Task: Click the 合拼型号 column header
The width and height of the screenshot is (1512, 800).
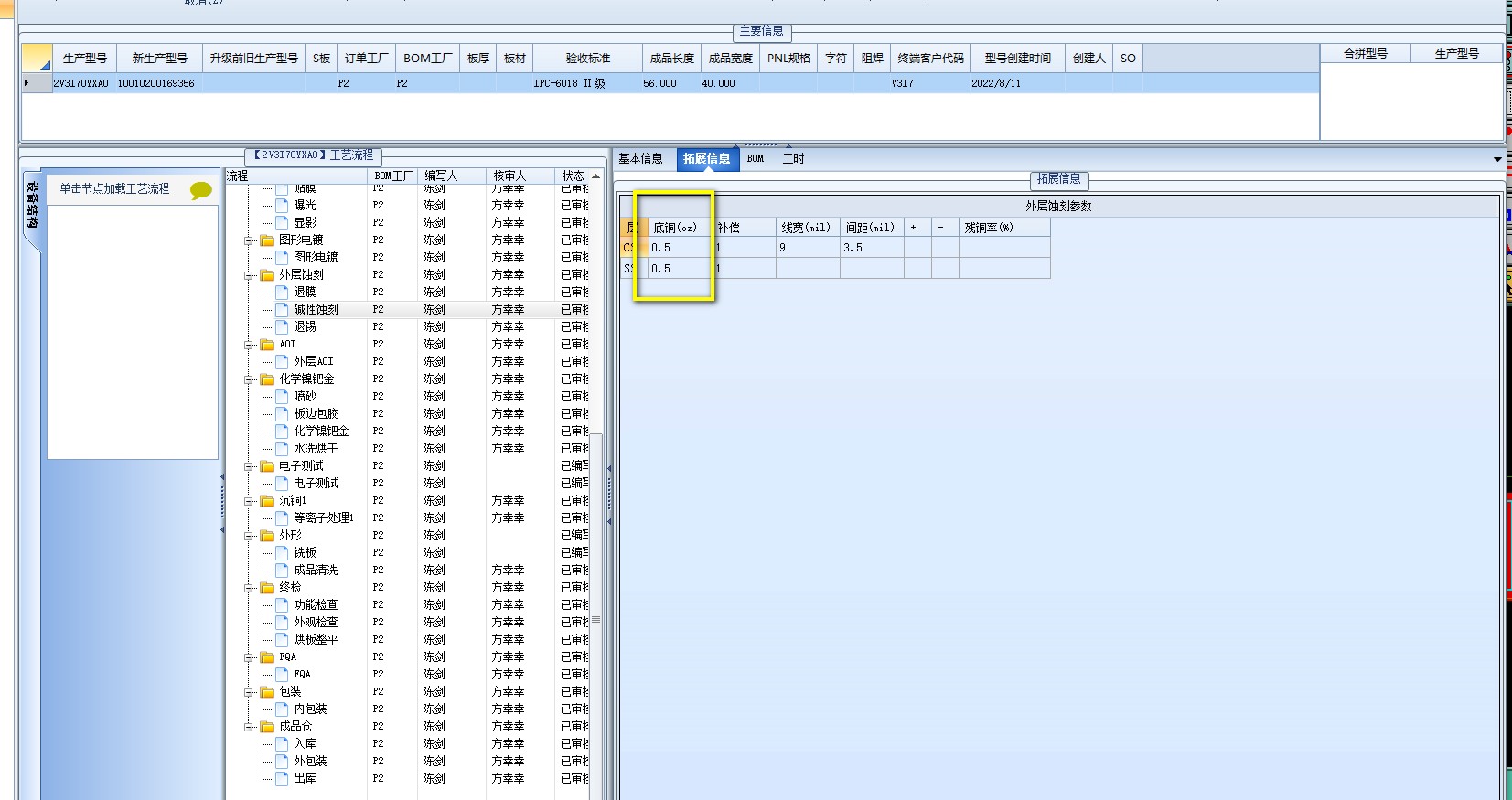Action: (x=1366, y=54)
